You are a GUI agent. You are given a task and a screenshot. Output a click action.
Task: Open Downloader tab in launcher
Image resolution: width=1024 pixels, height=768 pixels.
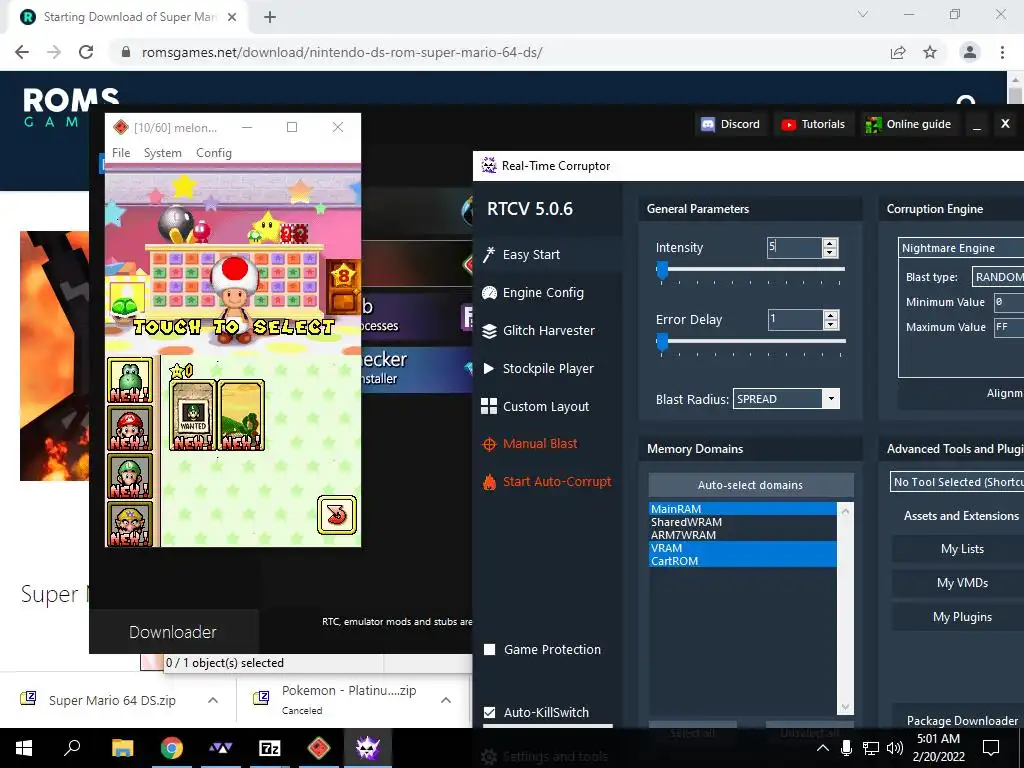pos(173,632)
